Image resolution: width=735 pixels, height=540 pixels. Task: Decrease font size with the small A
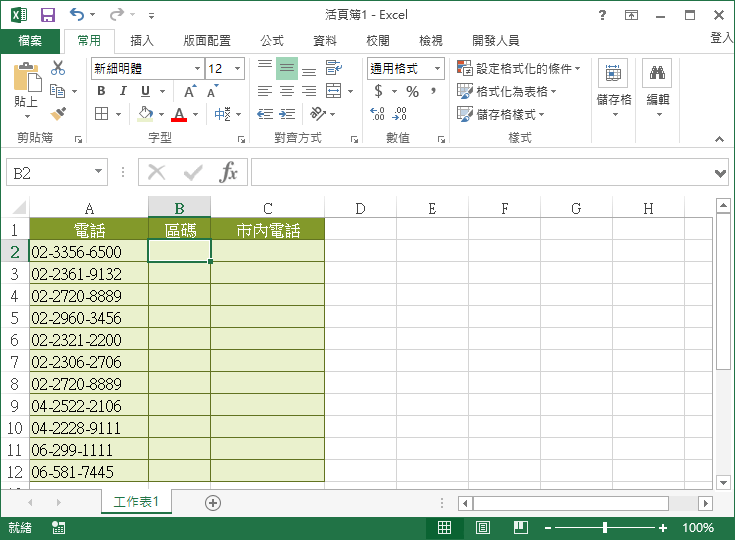pyautogui.click(x=213, y=91)
